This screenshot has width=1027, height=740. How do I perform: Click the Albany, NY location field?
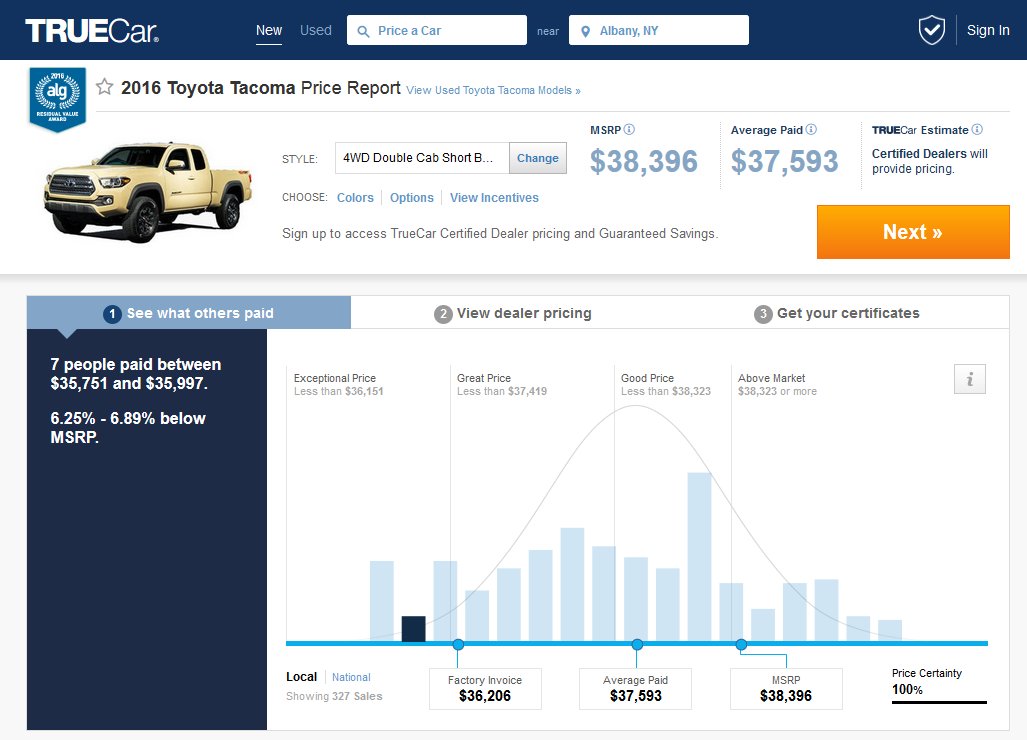pyautogui.click(x=659, y=30)
